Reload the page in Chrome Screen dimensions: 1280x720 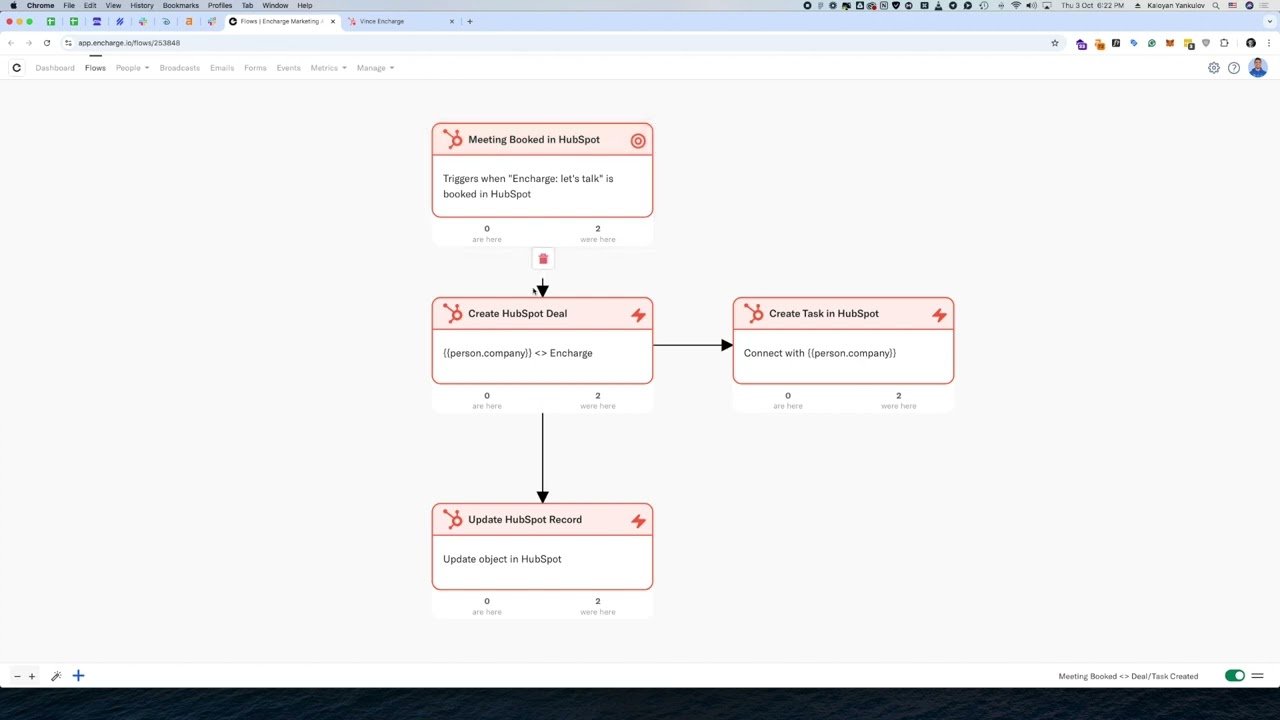pos(46,43)
